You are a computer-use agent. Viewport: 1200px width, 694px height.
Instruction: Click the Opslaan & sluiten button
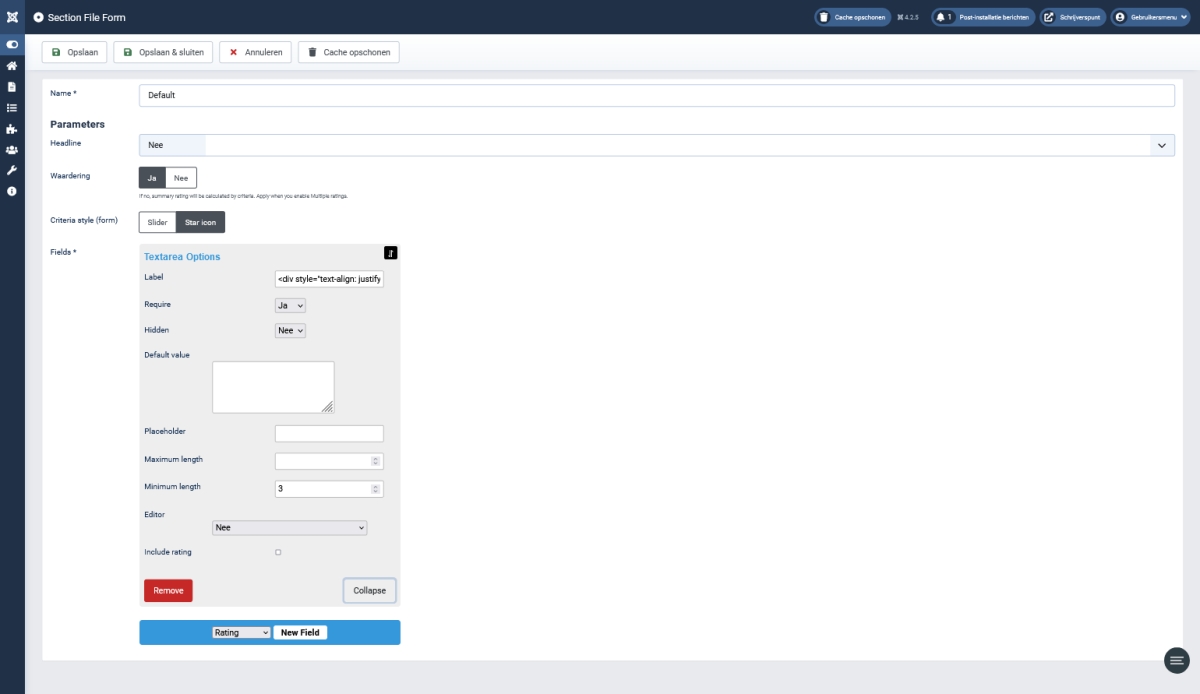point(163,52)
